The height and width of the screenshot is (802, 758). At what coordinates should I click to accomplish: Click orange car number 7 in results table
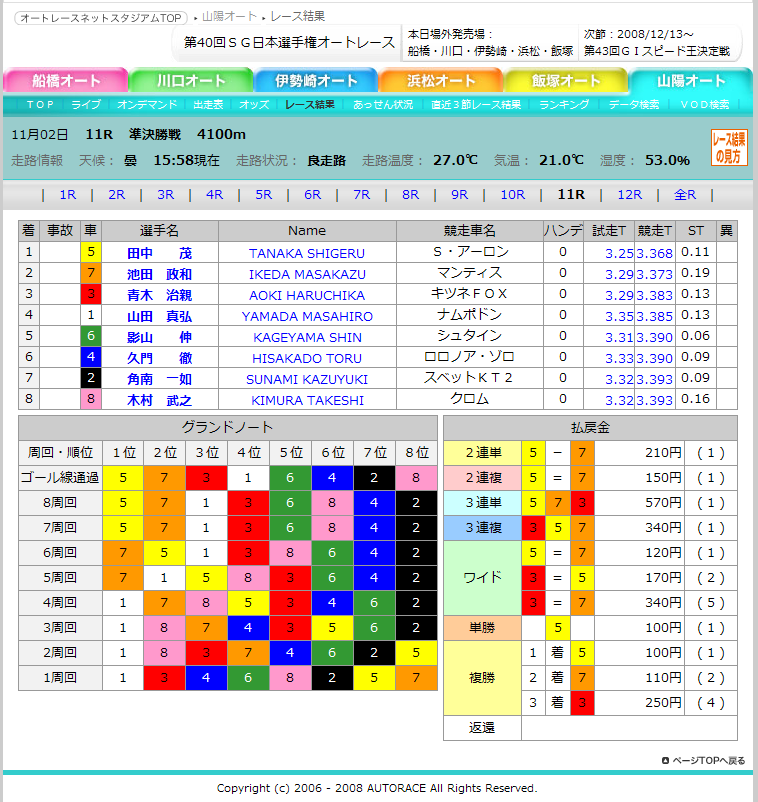click(x=91, y=273)
